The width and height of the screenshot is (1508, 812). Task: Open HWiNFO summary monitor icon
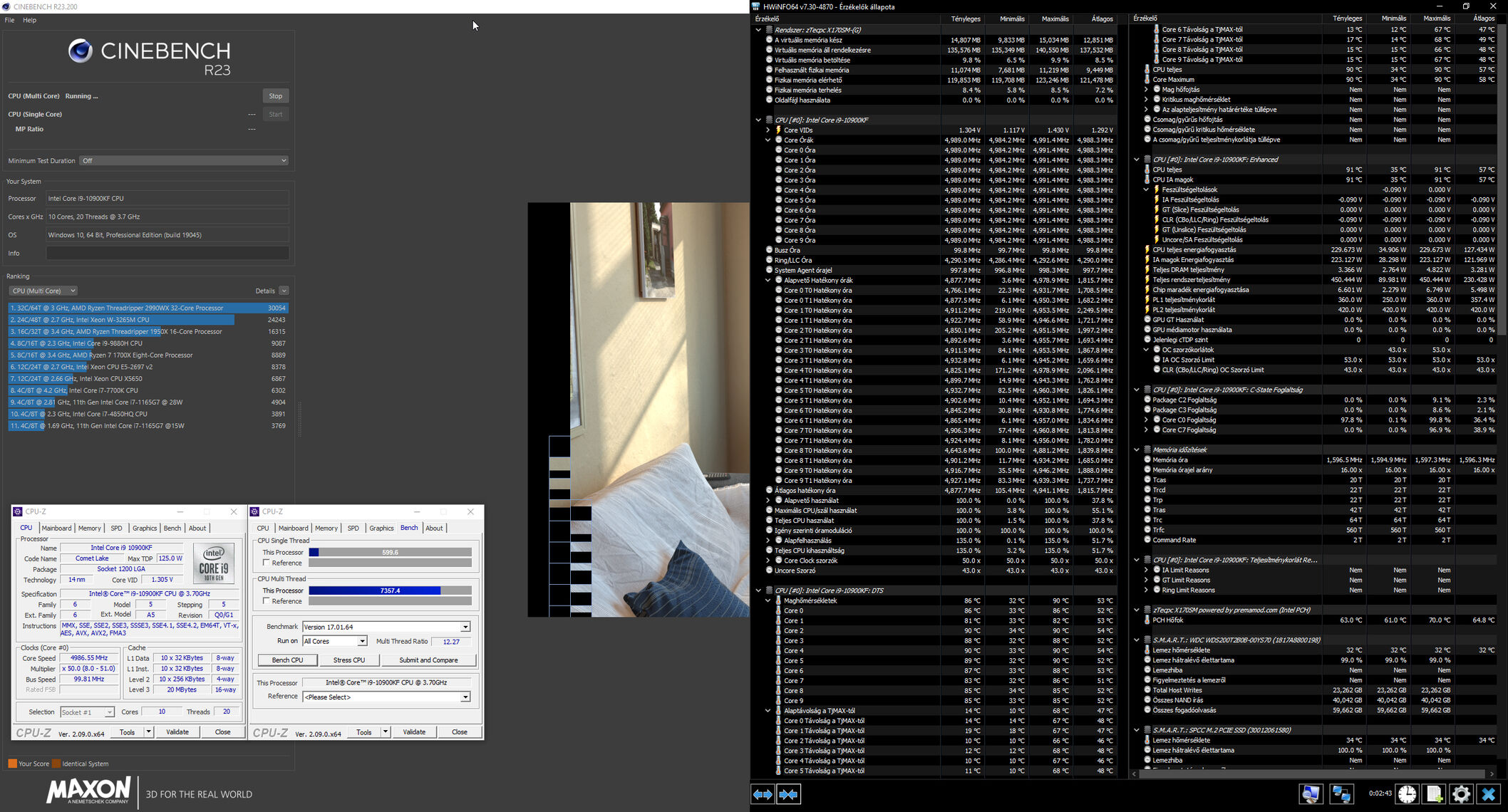point(1310,794)
